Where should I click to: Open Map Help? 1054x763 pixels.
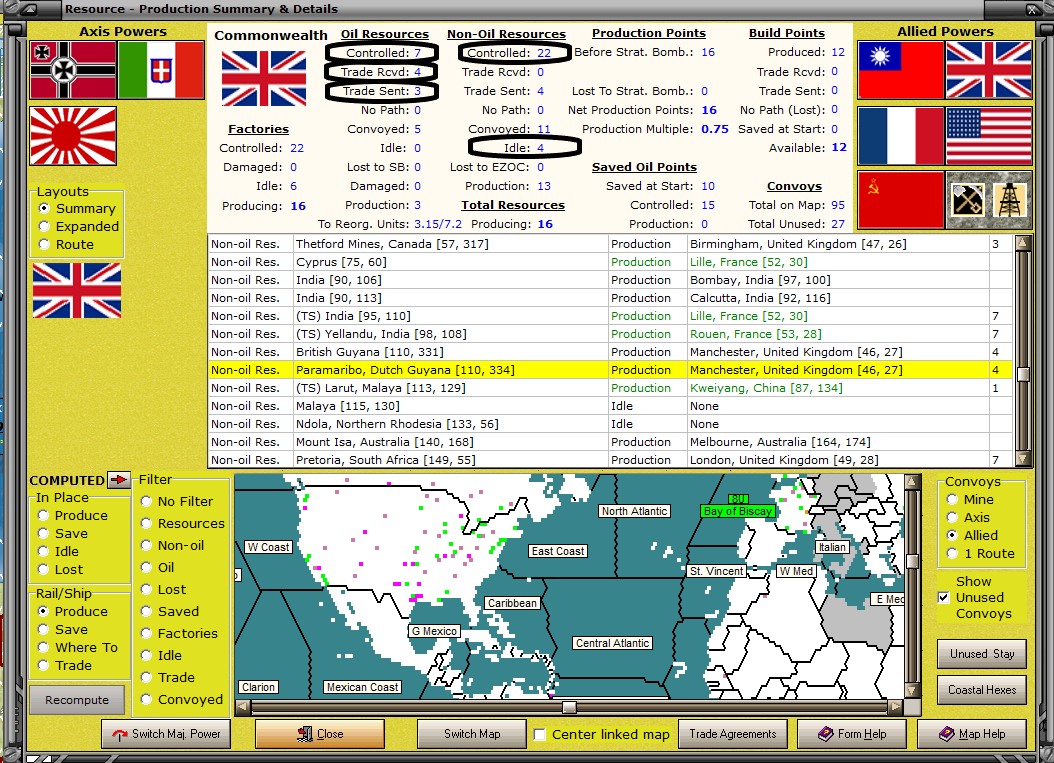(x=972, y=734)
